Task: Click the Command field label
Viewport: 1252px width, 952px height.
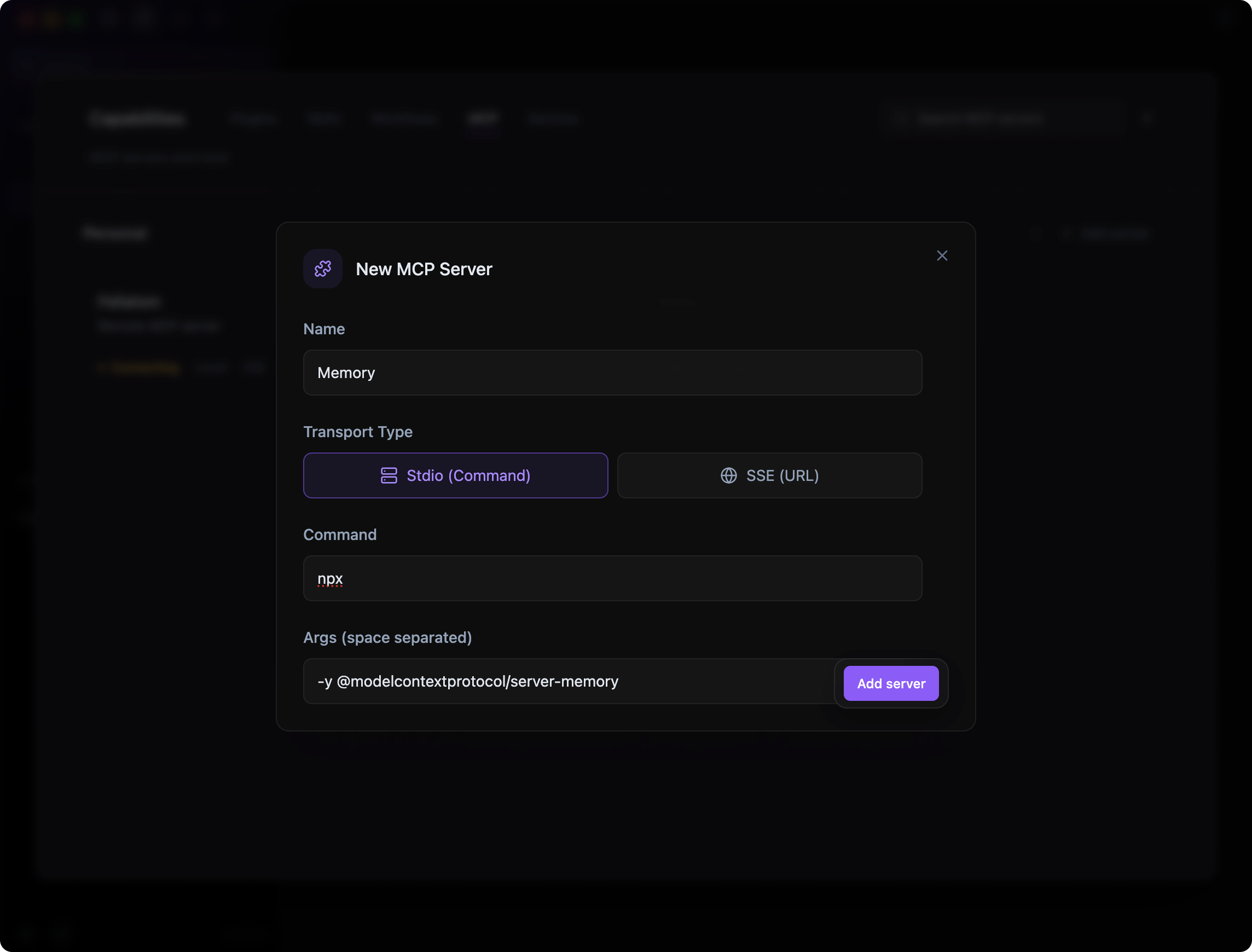Action: 340,535
